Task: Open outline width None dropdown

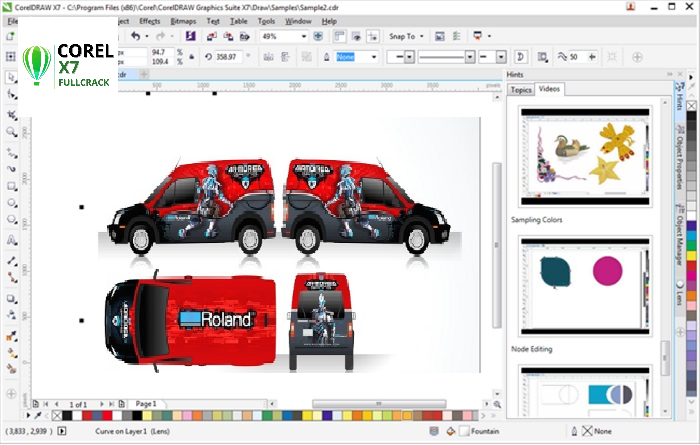Action: pyautogui.click(x=374, y=57)
